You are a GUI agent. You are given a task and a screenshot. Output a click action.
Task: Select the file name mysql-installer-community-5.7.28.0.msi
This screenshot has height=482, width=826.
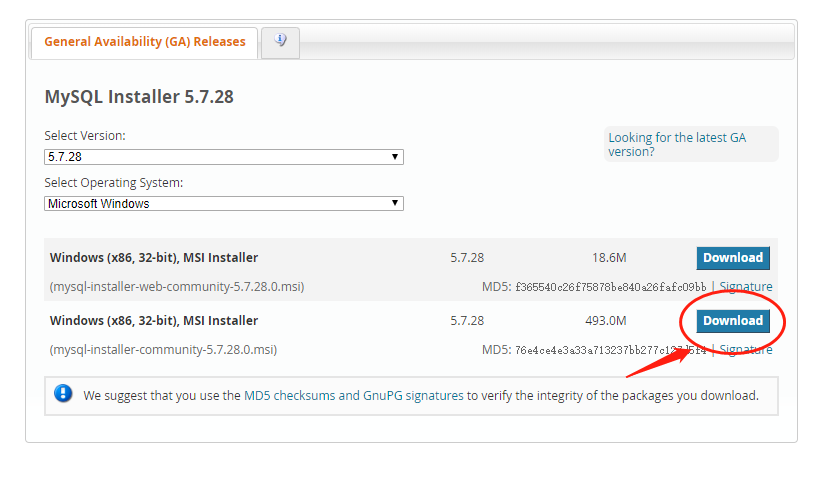click(163, 350)
